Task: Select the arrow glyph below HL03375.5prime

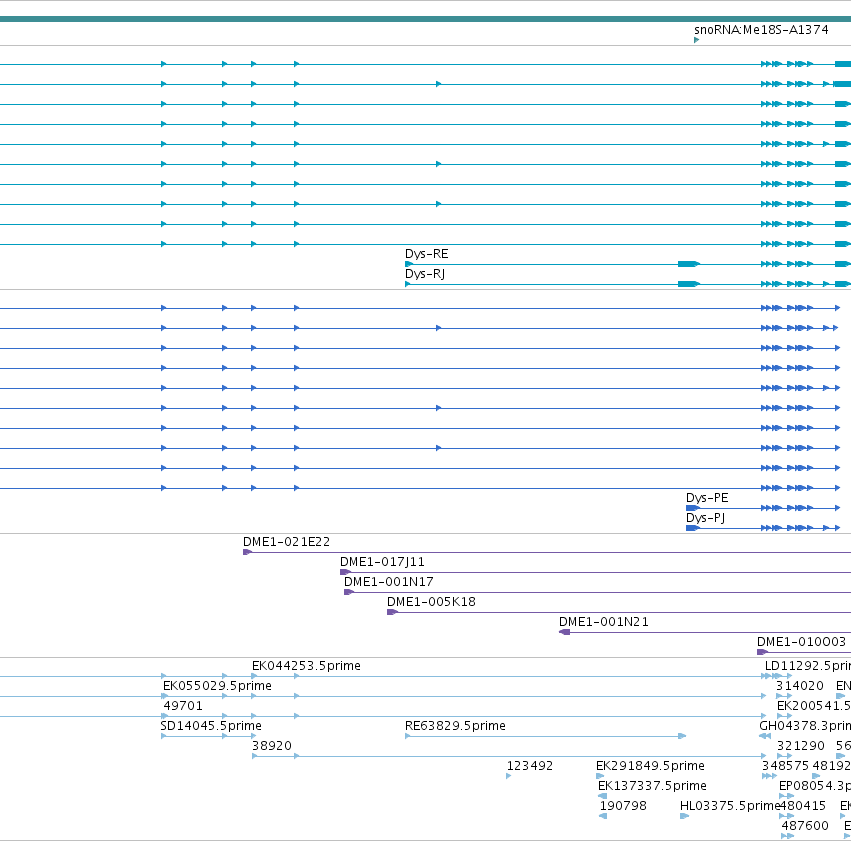Action: click(684, 816)
